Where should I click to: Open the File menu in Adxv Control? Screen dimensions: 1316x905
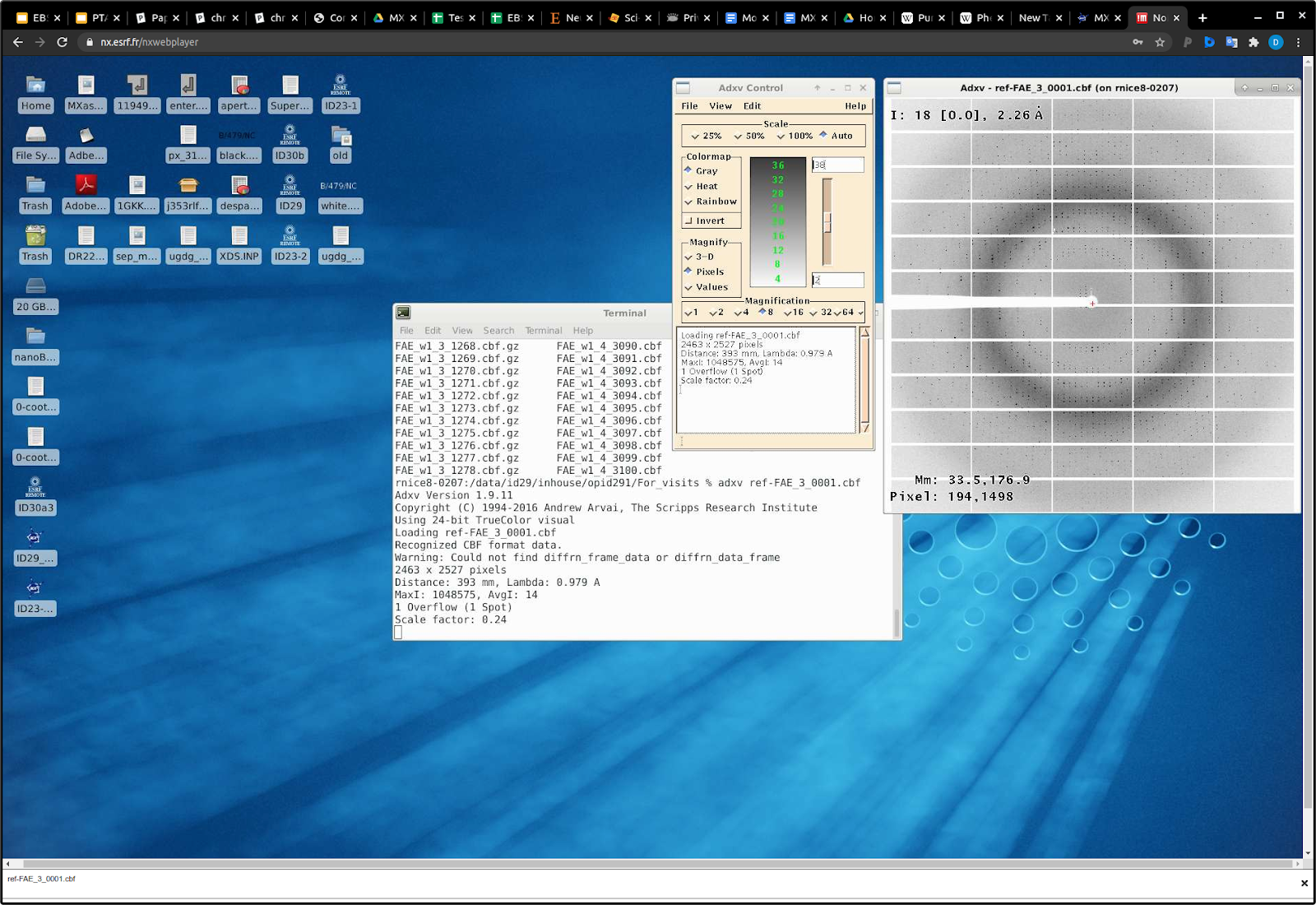[689, 106]
